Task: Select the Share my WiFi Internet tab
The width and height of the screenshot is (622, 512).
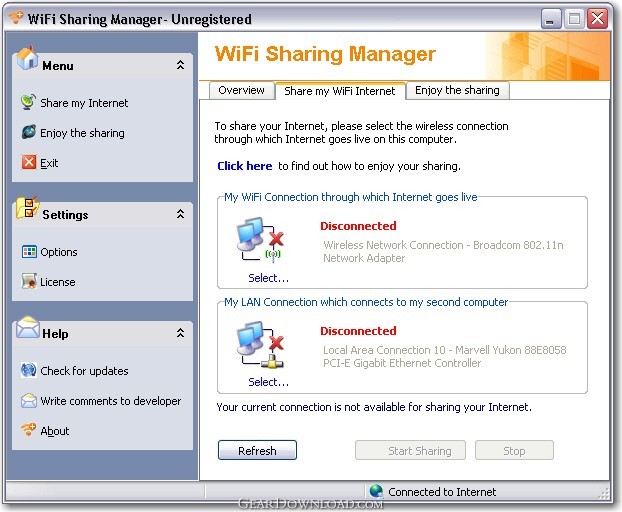Action: click(x=340, y=91)
